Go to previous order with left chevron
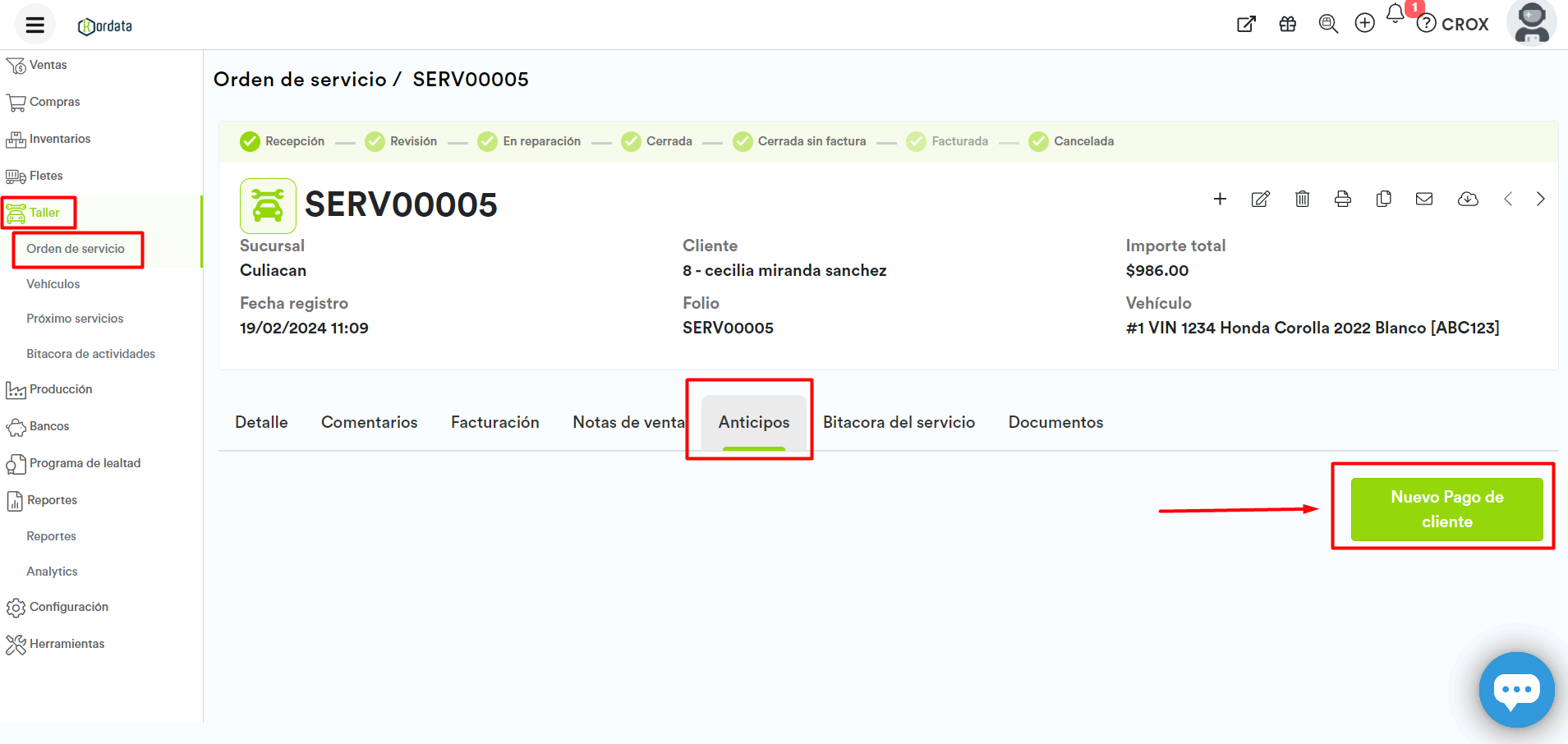Viewport: 1568px width, 744px height. coord(1508,199)
